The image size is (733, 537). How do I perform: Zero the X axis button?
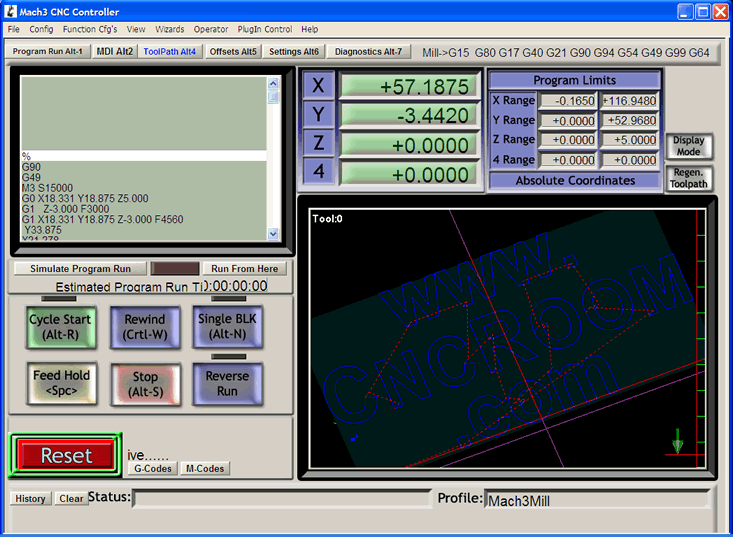point(318,86)
